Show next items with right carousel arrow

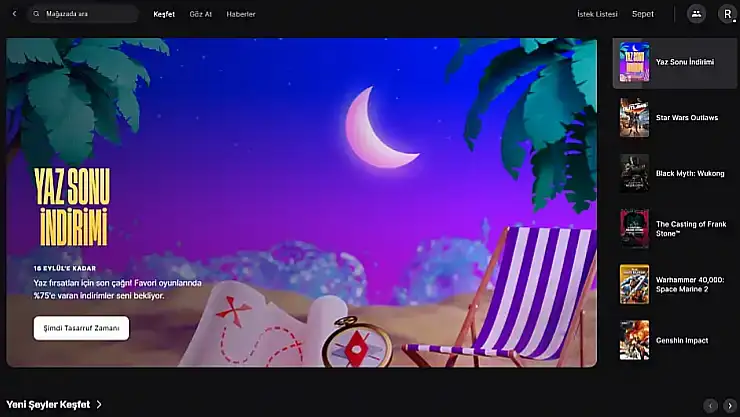pos(730,405)
